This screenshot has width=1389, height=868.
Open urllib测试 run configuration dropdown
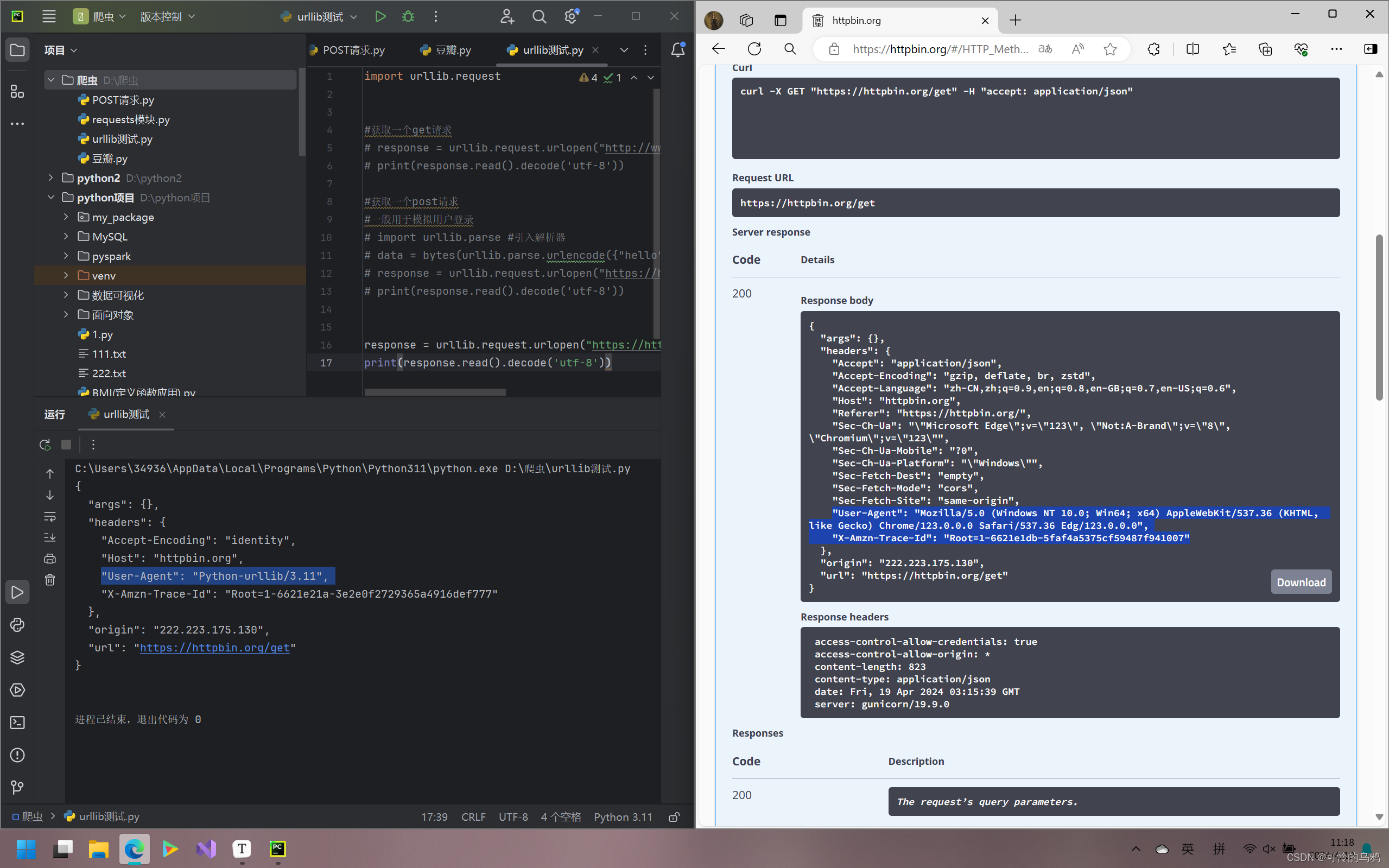(319, 17)
